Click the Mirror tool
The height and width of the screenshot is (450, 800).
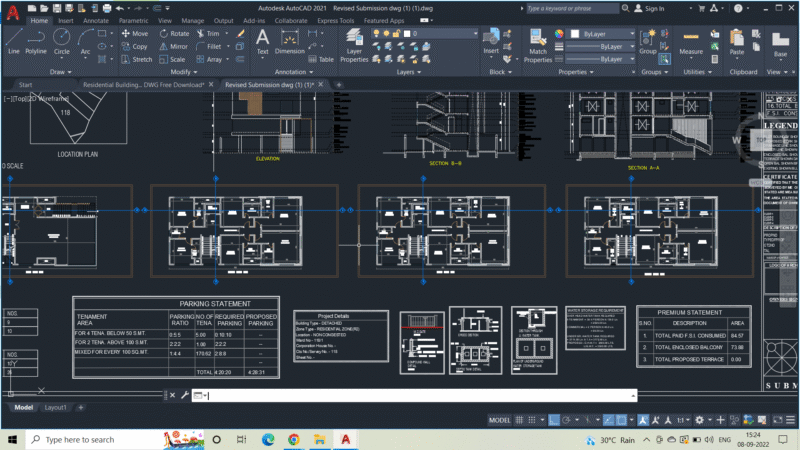coord(173,46)
